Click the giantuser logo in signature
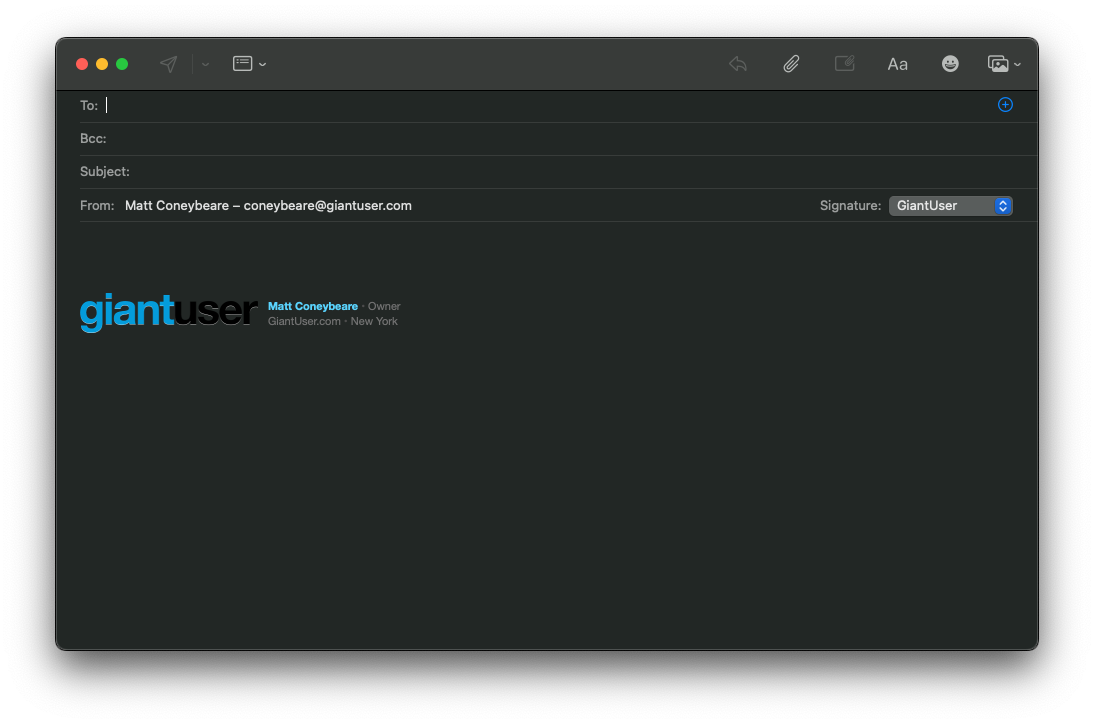This screenshot has height=724, width=1094. pyautogui.click(x=168, y=312)
